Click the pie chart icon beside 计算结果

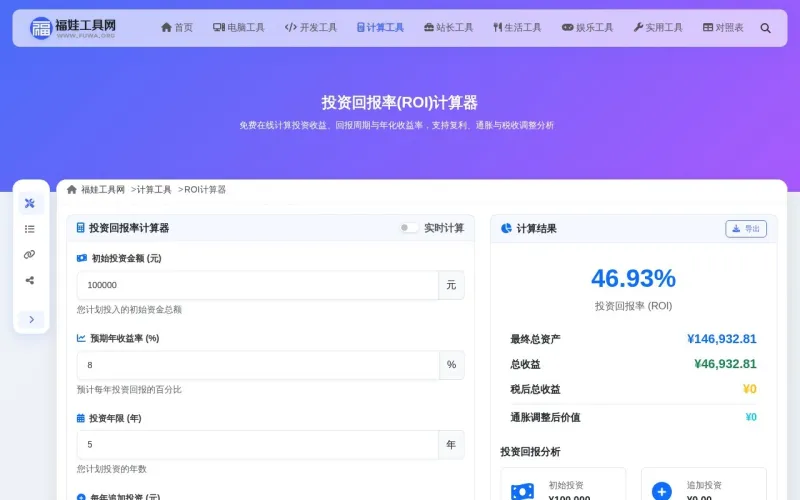point(506,228)
